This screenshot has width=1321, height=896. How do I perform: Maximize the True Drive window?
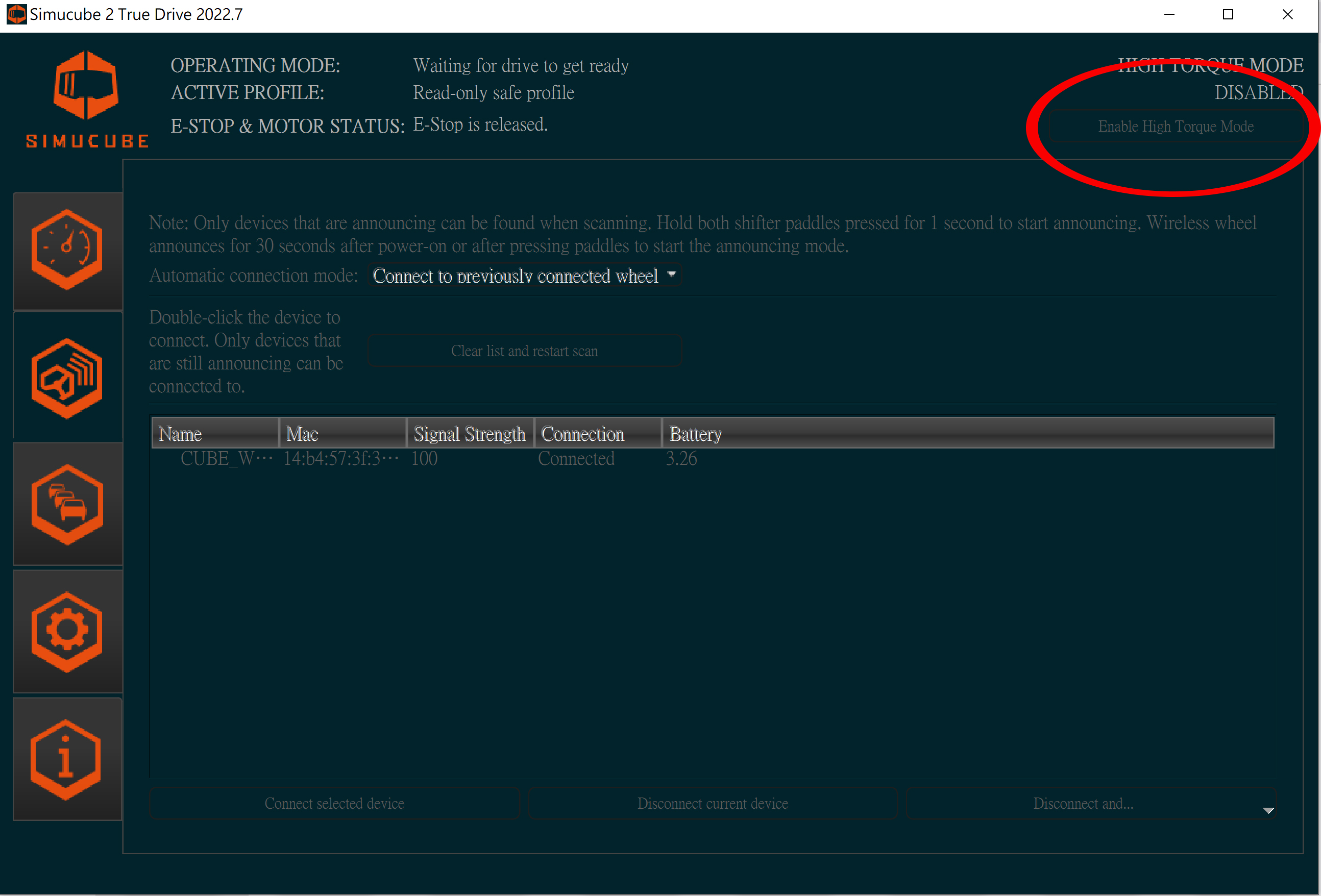pos(1228,15)
